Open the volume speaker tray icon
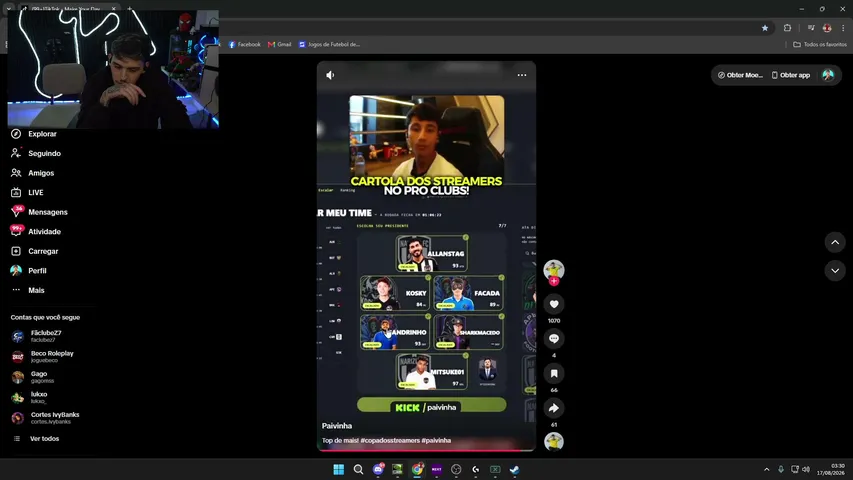The height and width of the screenshot is (480, 853). [x=806, y=469]
